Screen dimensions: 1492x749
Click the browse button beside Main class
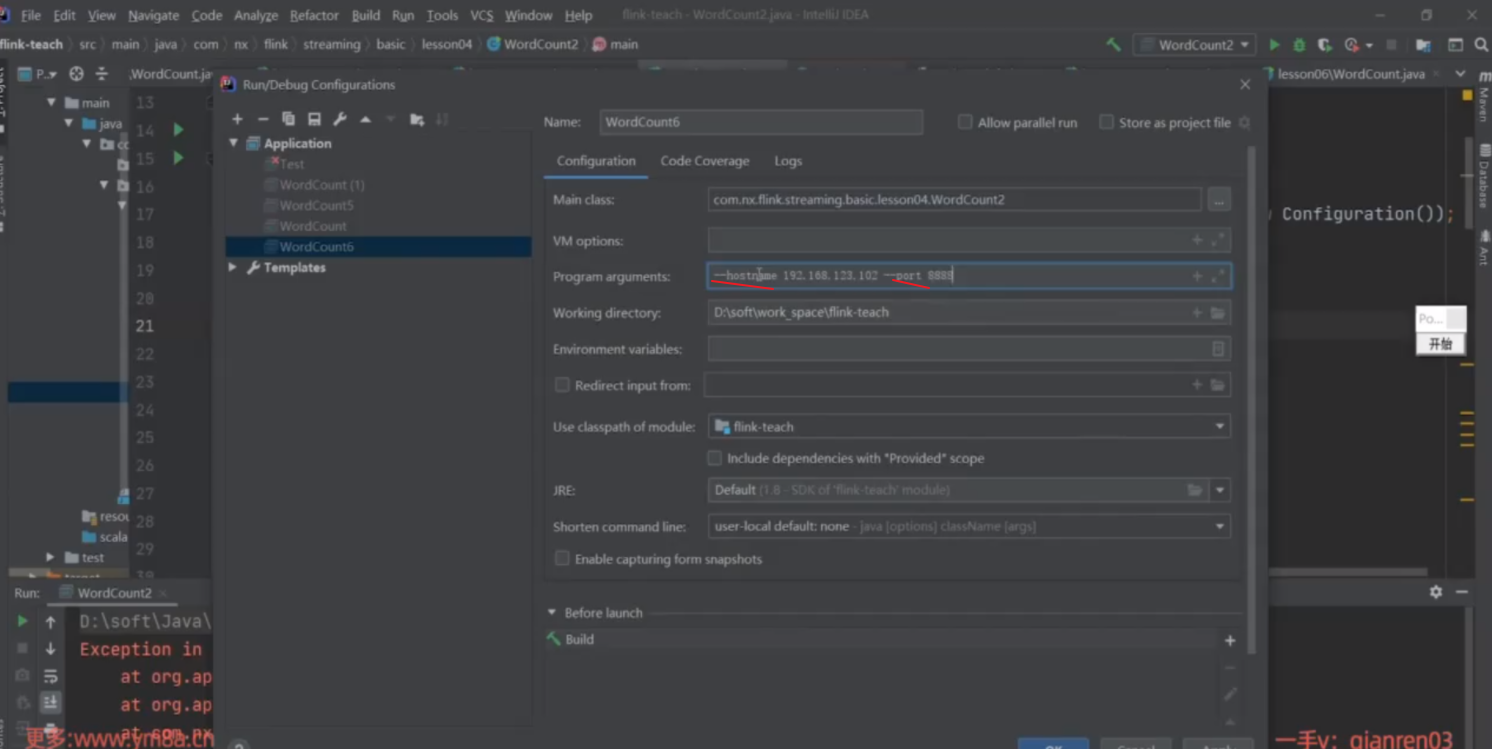[x=1218, y=200]
